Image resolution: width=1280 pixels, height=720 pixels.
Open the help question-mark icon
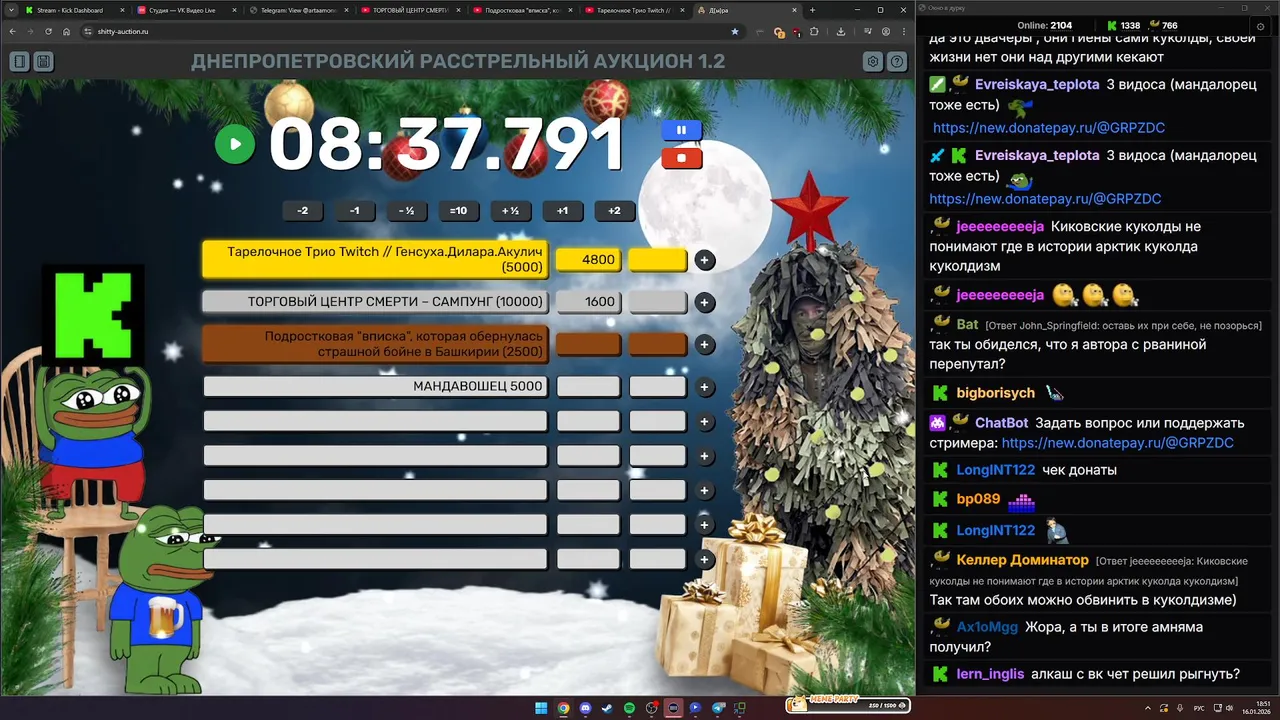pyautogui.click(x=897, y=62)
